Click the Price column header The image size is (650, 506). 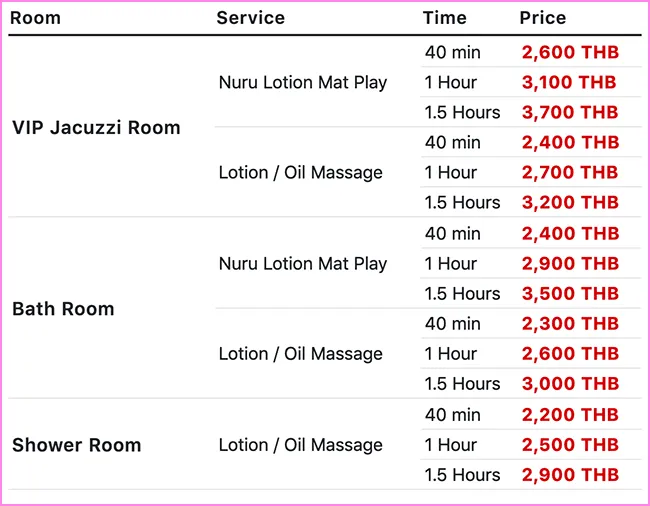point(542,18)
